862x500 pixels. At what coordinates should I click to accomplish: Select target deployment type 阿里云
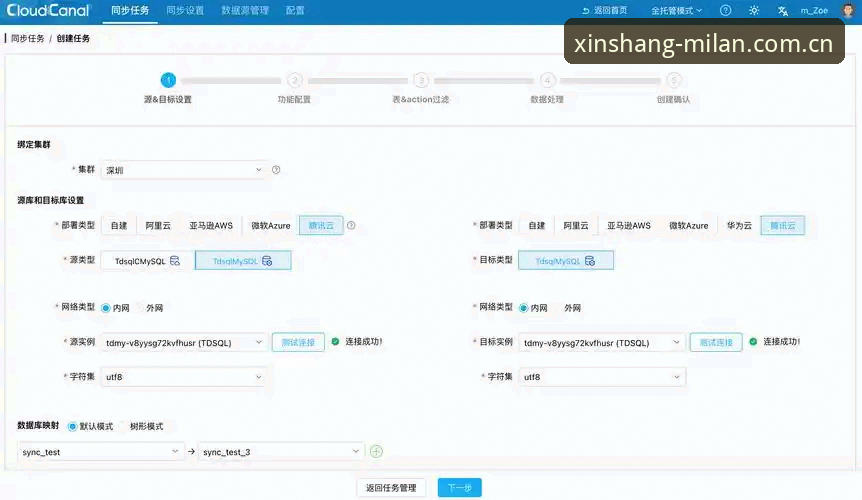pyautogui.click(x=576, y=225)
